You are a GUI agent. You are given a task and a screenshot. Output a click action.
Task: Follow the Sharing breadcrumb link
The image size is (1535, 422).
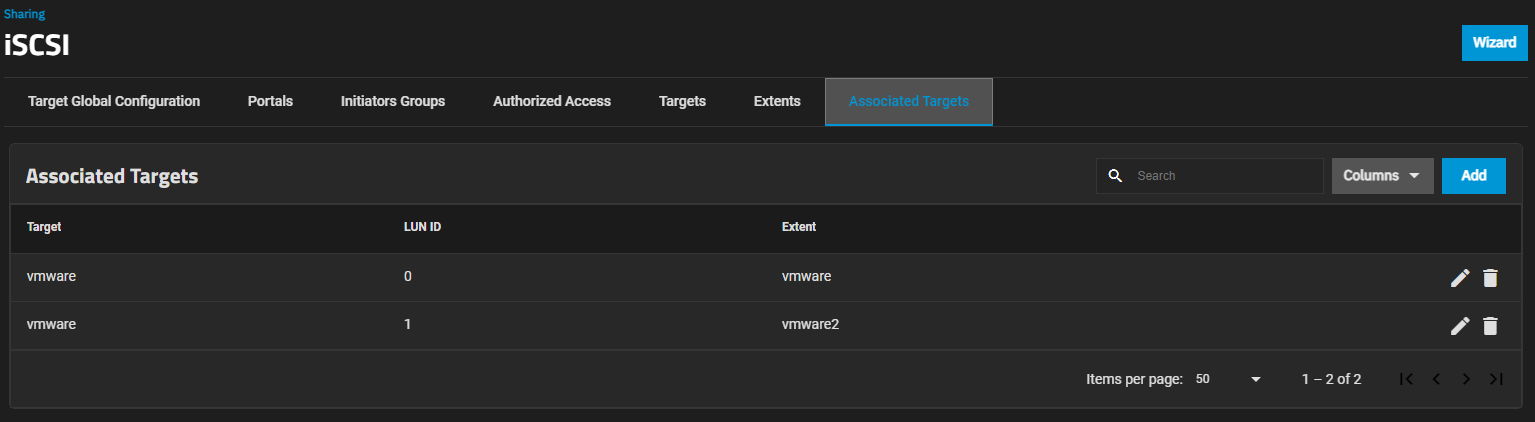click(24, 14)
